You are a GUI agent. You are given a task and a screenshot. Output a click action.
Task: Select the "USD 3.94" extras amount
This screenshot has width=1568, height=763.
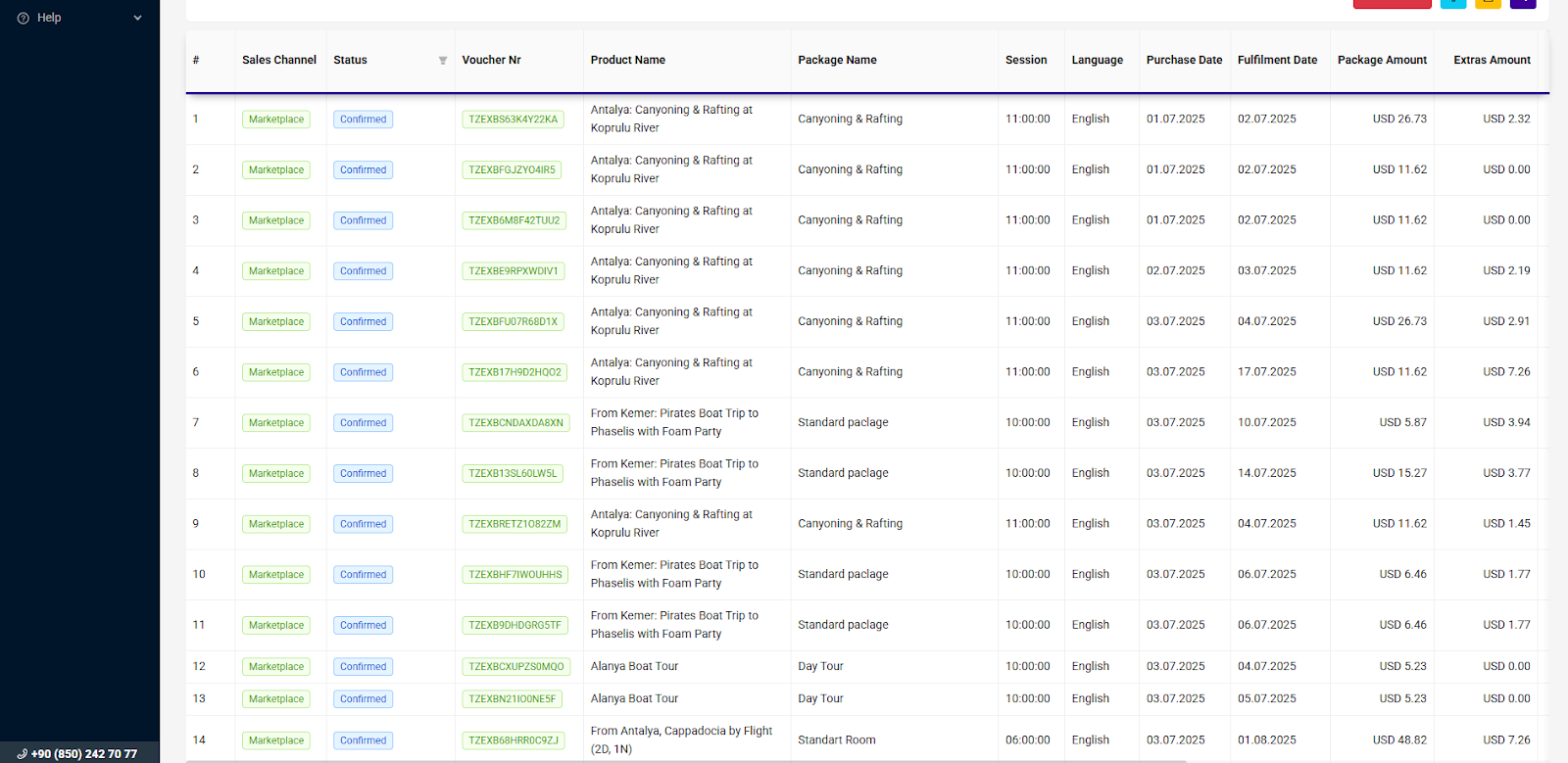click(x=1506, y=422)
